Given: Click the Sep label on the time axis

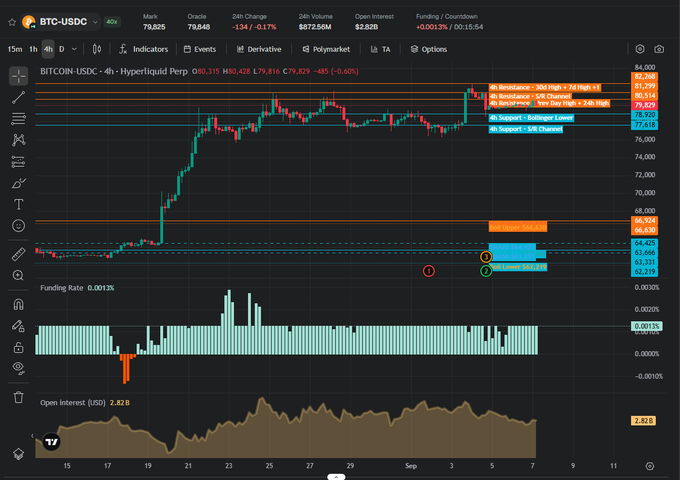Looking at the screenshot, I should coord(411,466).
